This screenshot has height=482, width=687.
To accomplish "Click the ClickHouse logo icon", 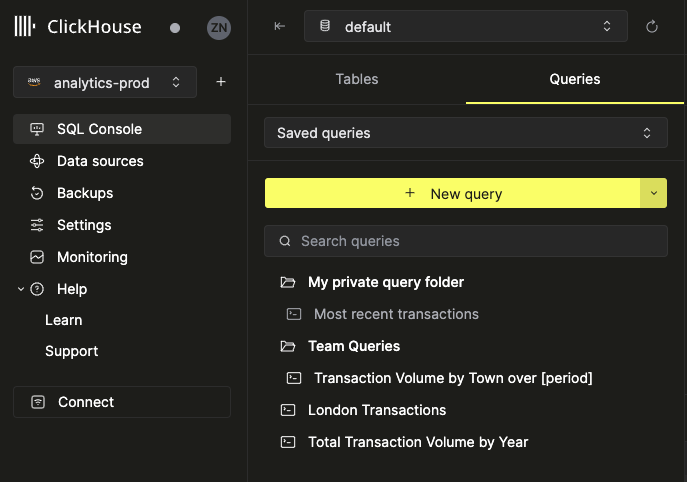I will [25, 27].
